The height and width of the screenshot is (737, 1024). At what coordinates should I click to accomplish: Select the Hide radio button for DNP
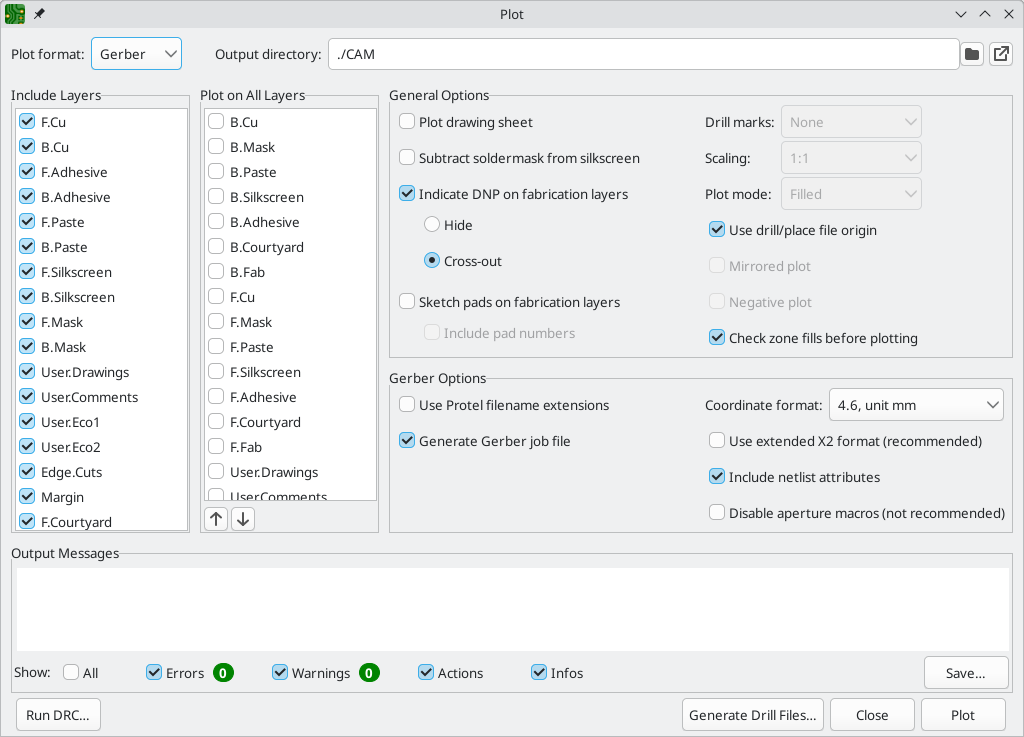[432, 225]
